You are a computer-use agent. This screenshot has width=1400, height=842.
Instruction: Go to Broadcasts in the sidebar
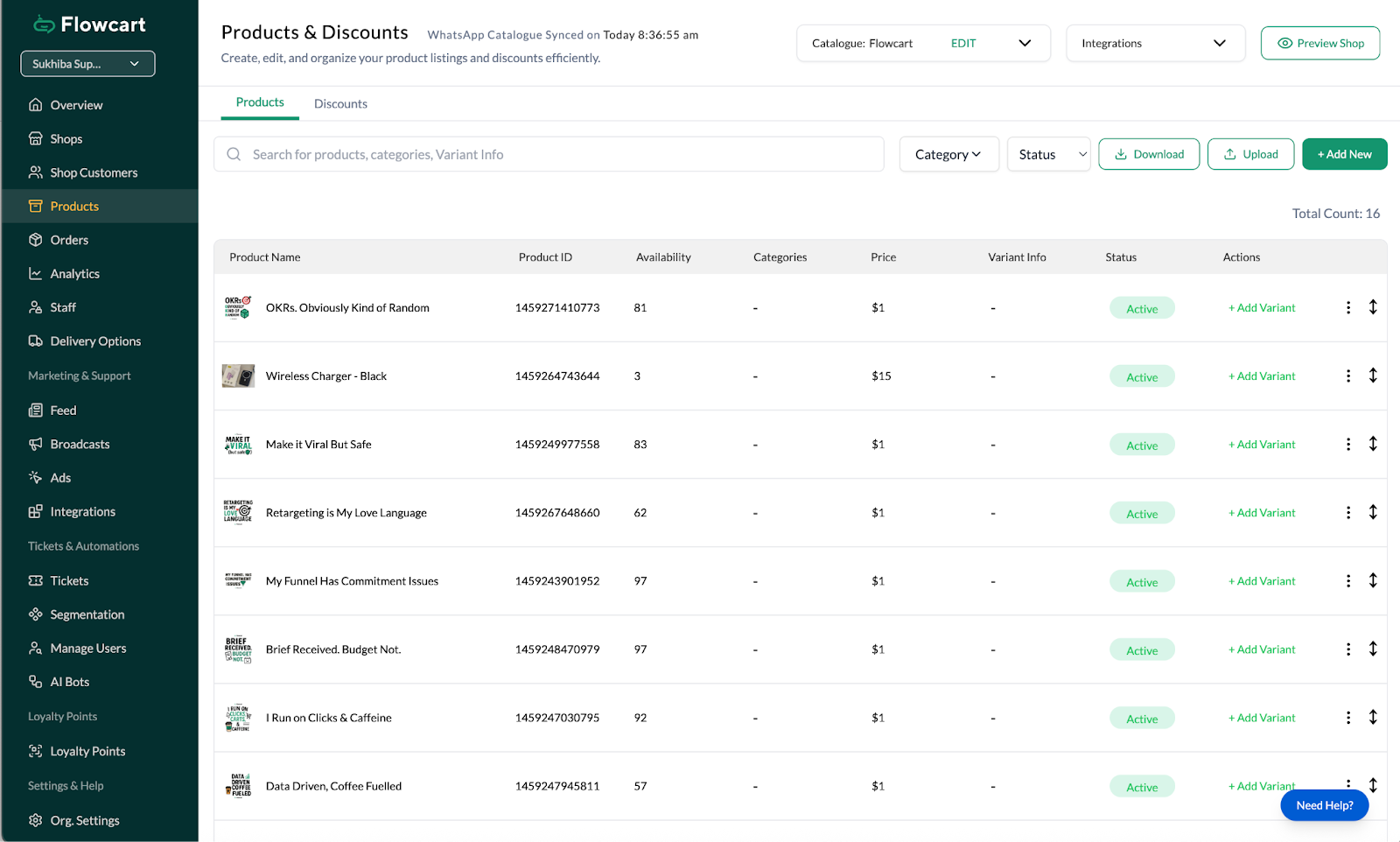pyautogui.click(x=80, y=445)
